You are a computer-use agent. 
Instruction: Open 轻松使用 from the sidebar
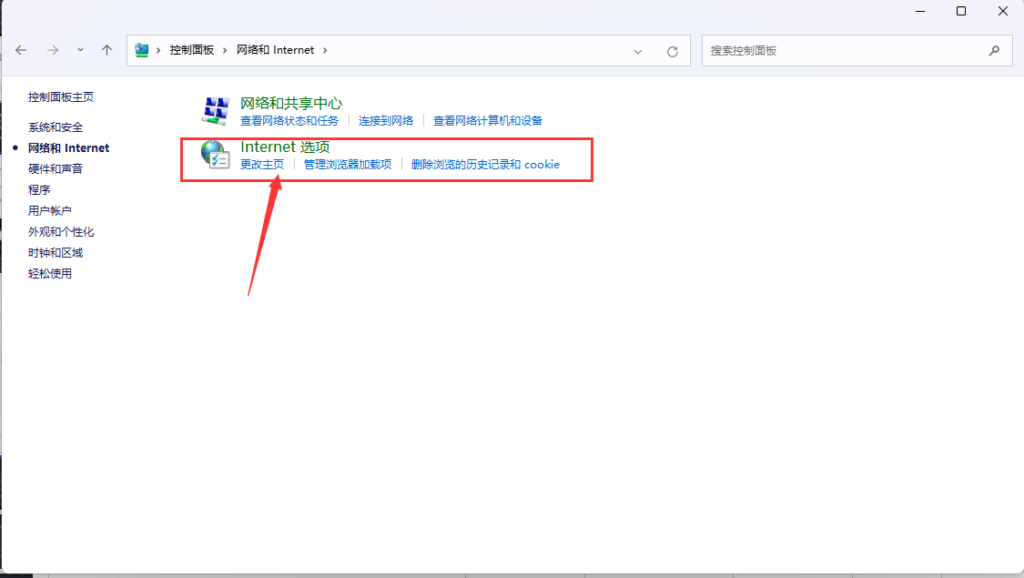pyautogui.click(x=50, y=273)
